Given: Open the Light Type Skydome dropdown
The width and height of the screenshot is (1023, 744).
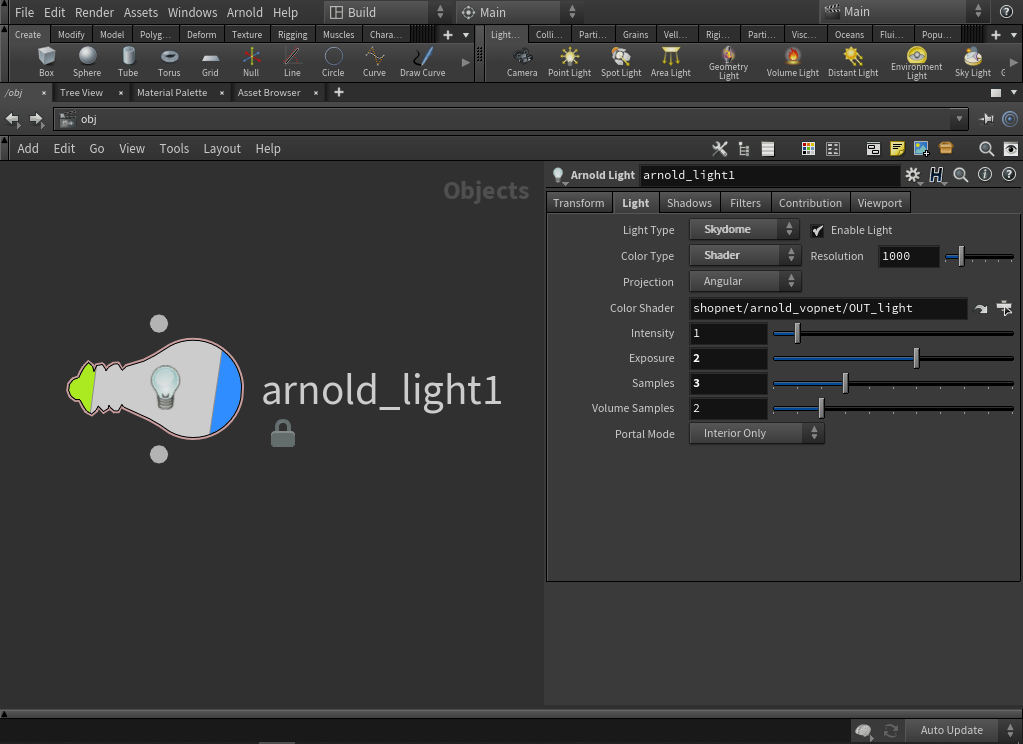Looking at the screenshot, I should coord(744,229).
